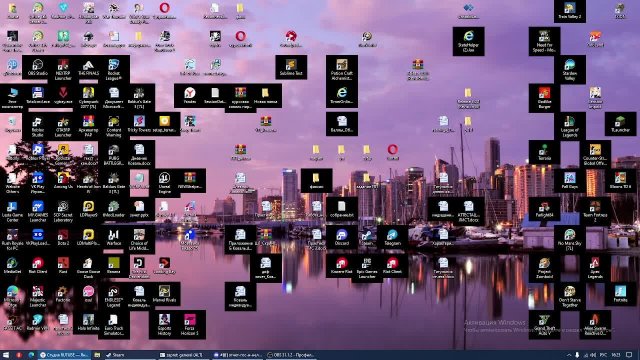Click the Rush Royale for PC icon
Viewport: 640px width, 360px height.
tap(12, 240)
